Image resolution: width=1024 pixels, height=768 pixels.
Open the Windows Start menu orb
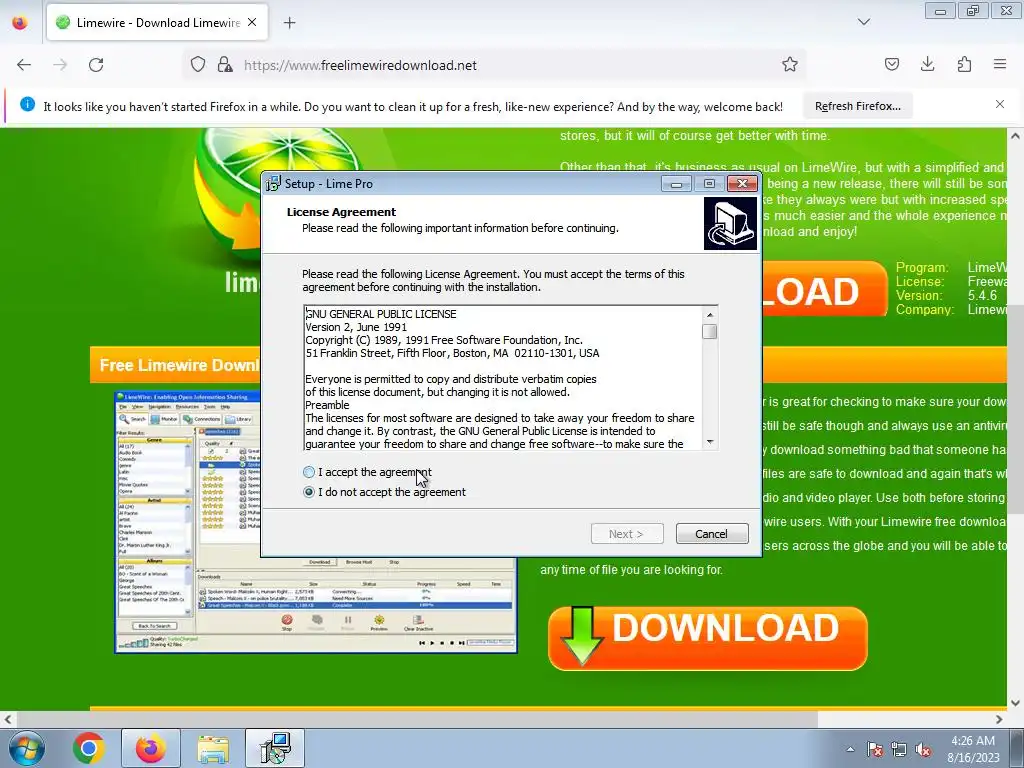point(26,748)
